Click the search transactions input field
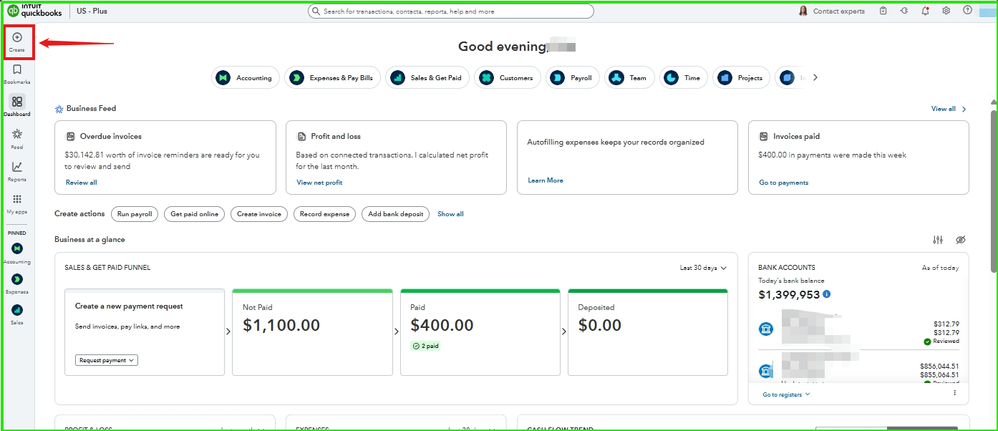Screen dimensions: 998x431 coord(451,11)
